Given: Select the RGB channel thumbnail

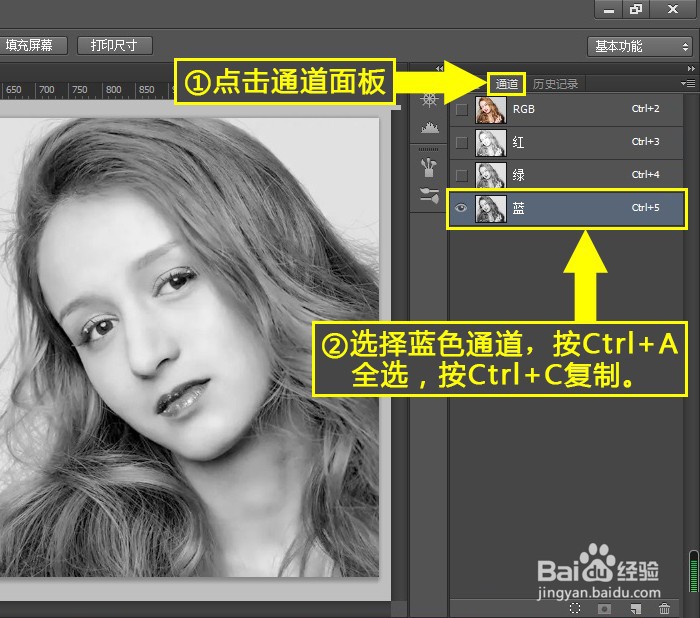Looking at the screenshot, I should click(491, 110).
